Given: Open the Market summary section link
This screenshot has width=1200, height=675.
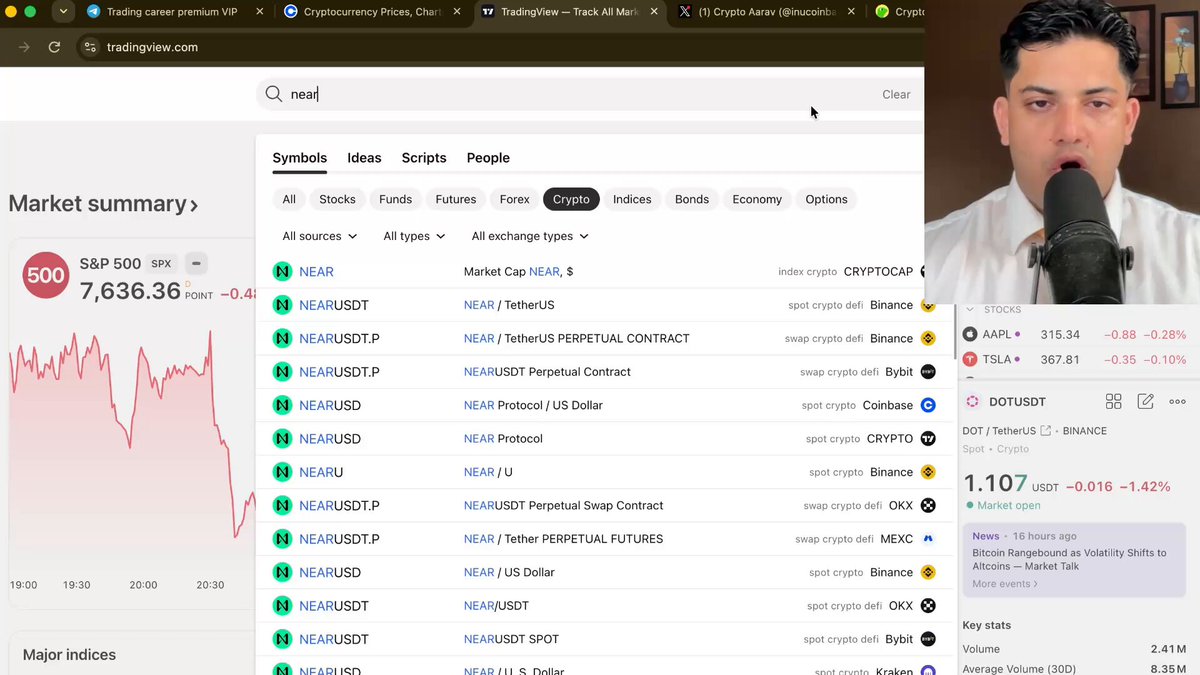Looking at the screenshot, I should (x=103, y=204).
